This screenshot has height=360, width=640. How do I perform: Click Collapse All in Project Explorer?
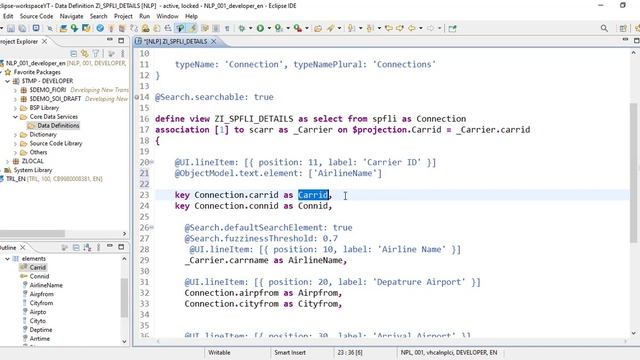tap(73, 53)
